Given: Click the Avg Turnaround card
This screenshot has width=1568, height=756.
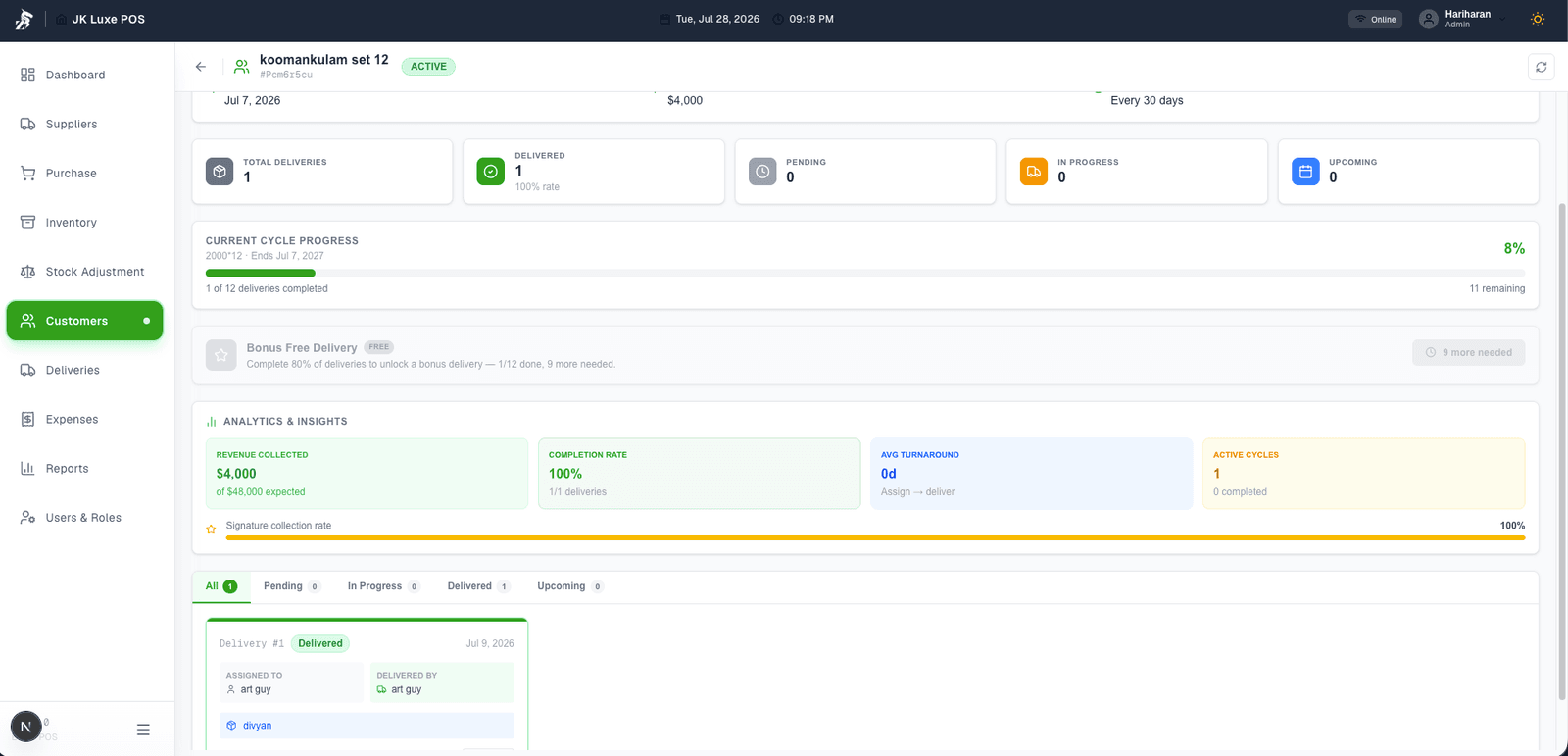Looking at the screenshot, I should 1031,474.
